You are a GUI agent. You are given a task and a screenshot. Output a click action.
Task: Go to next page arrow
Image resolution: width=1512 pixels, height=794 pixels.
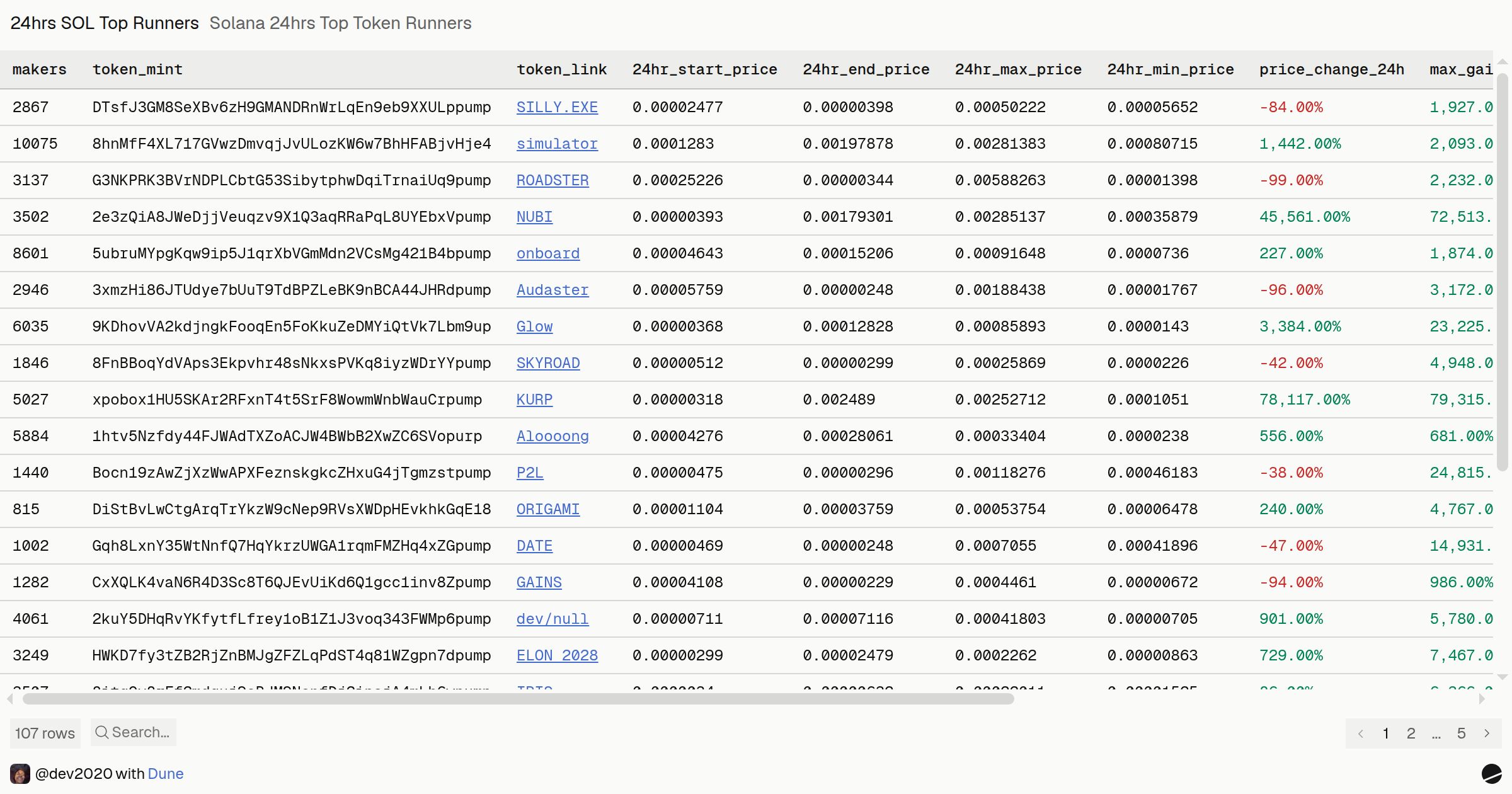(1487, 734)
